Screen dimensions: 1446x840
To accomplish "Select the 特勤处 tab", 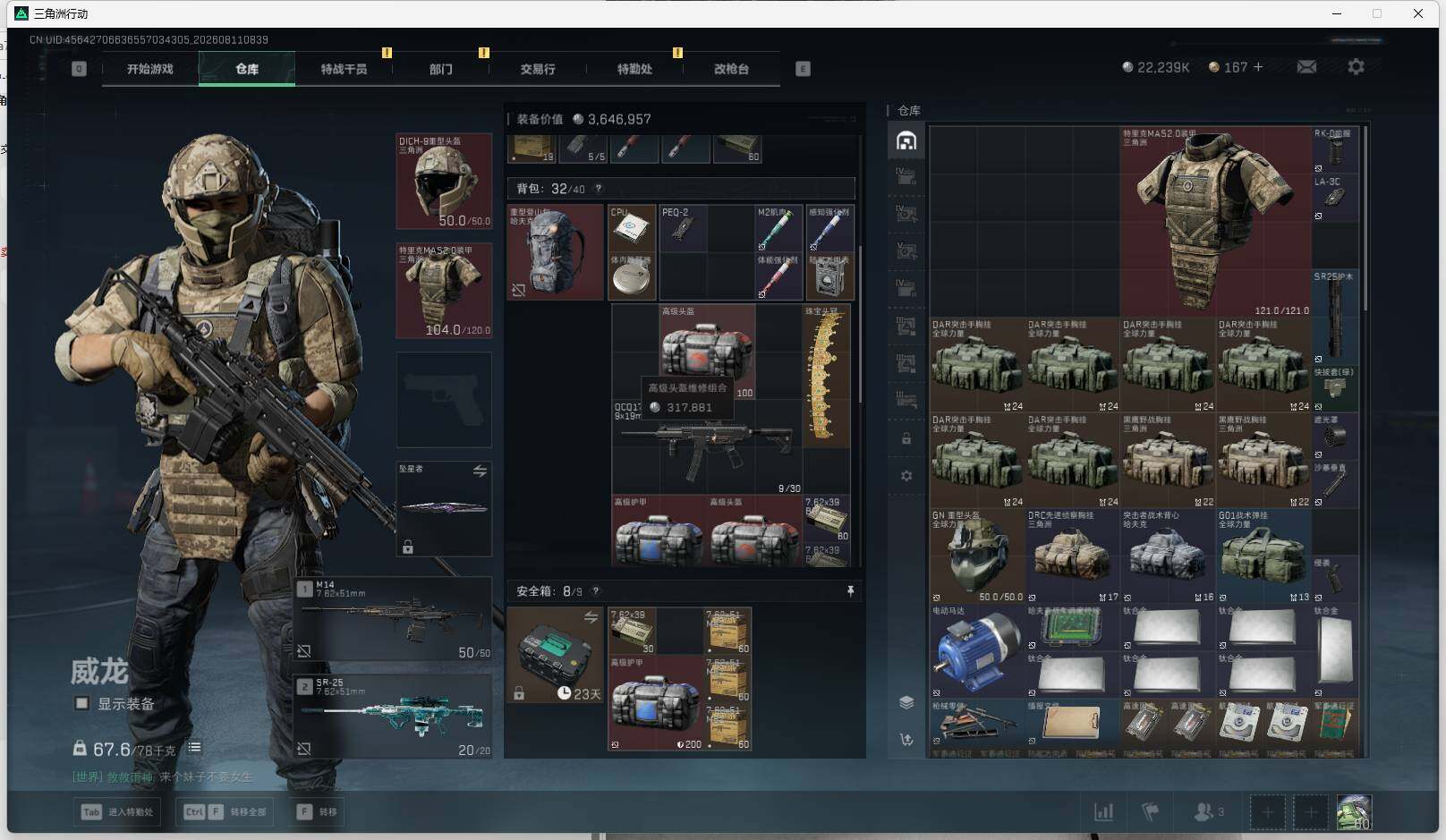I will [634, 69].
